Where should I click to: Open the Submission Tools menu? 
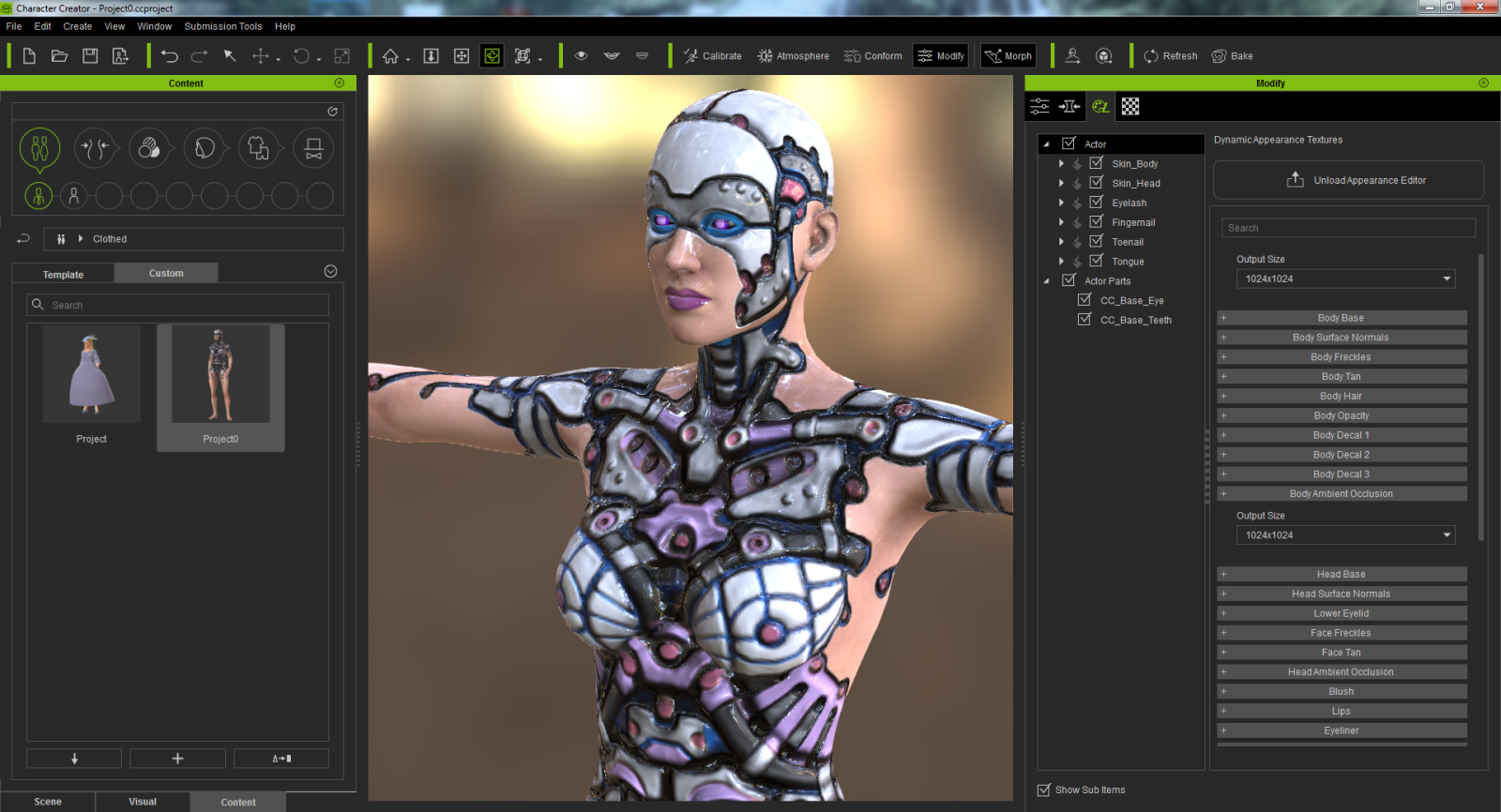click(x=223, y=26)
